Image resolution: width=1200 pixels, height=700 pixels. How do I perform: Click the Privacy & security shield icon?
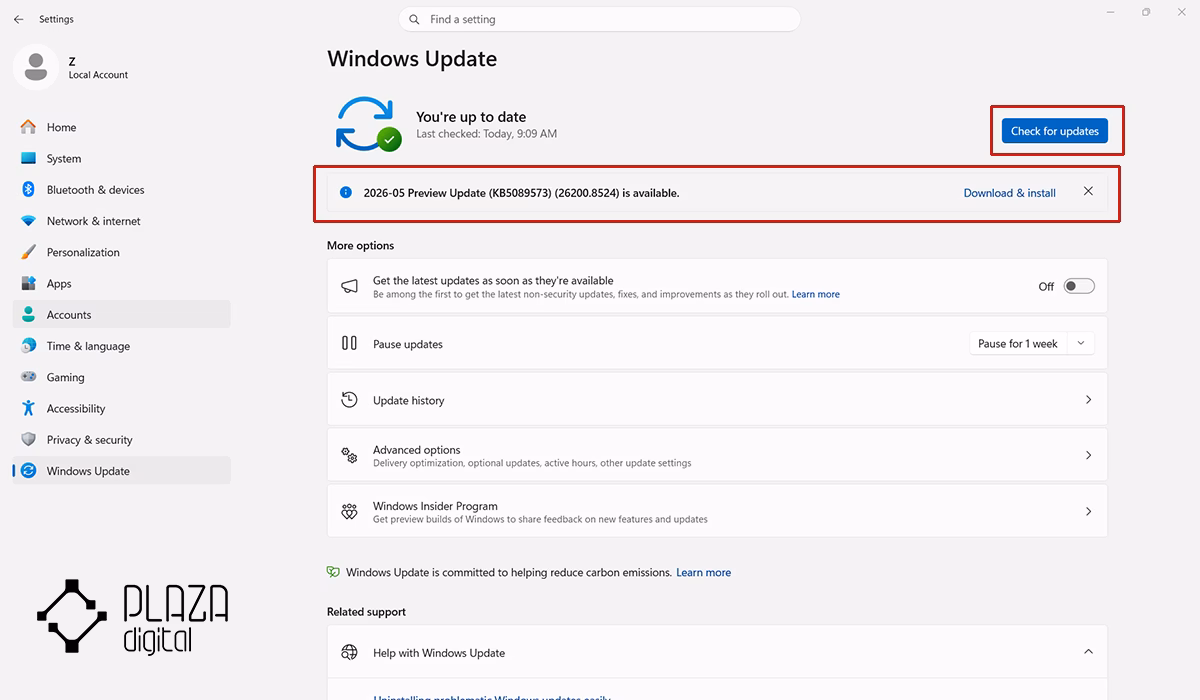(28, 440)
